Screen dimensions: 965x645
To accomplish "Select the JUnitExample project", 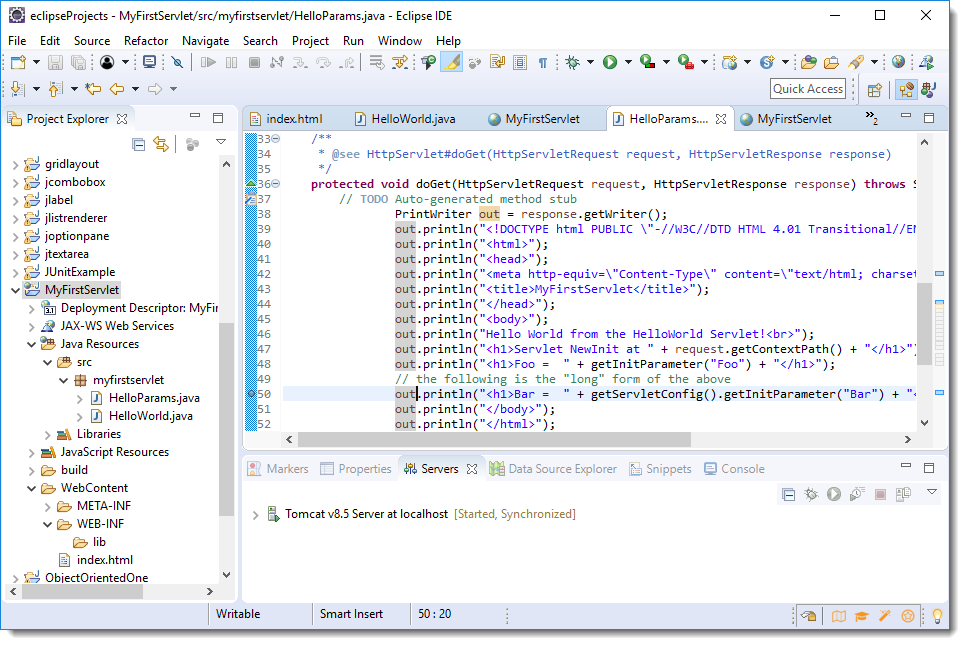I will (79, 272).
